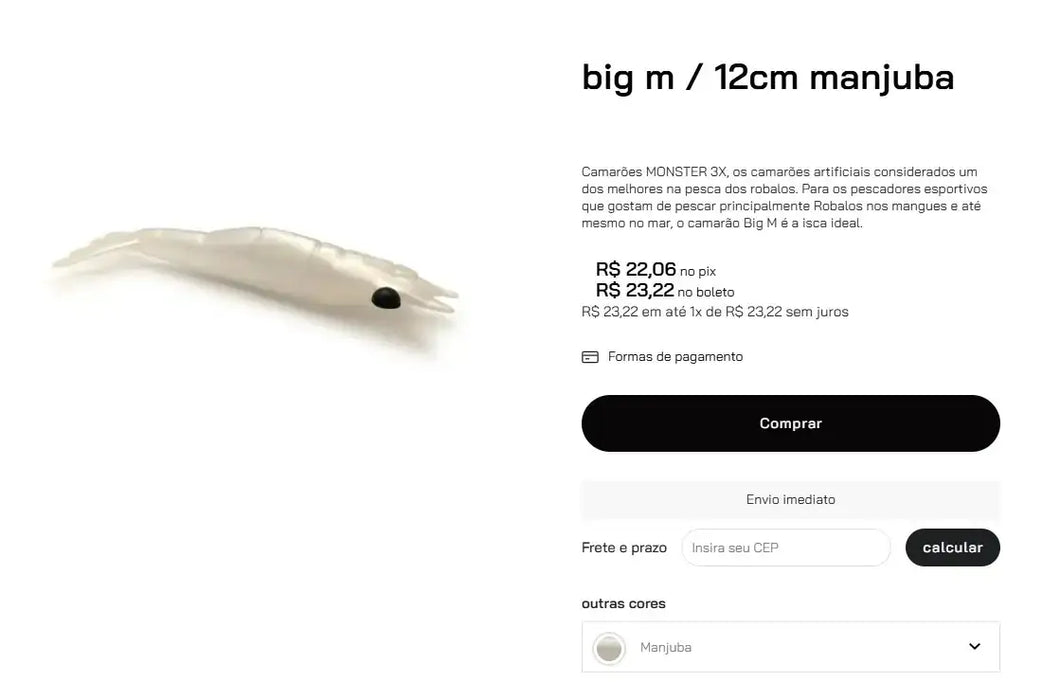The width and height of the screenshot is (1043, 700).
Task: Click the Frete e prazo label
Action: click(x=624, y=548)
